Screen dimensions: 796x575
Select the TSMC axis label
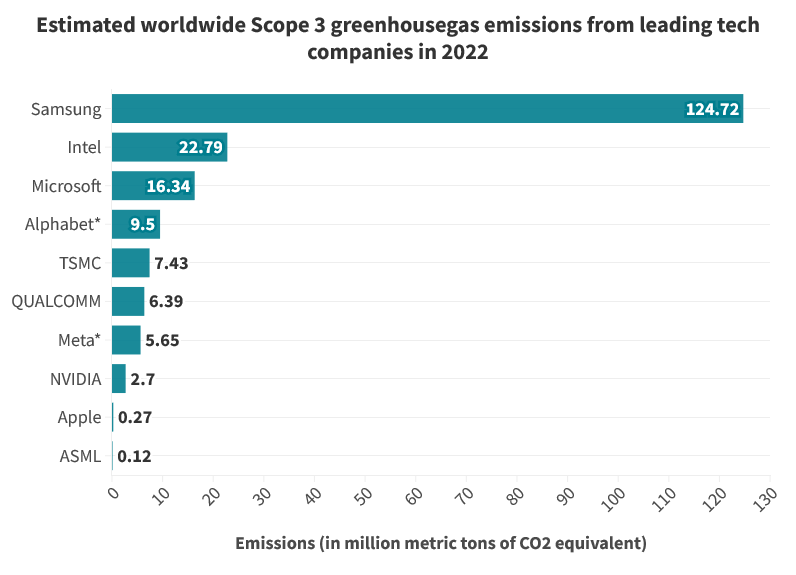click(x=80, y=263)
